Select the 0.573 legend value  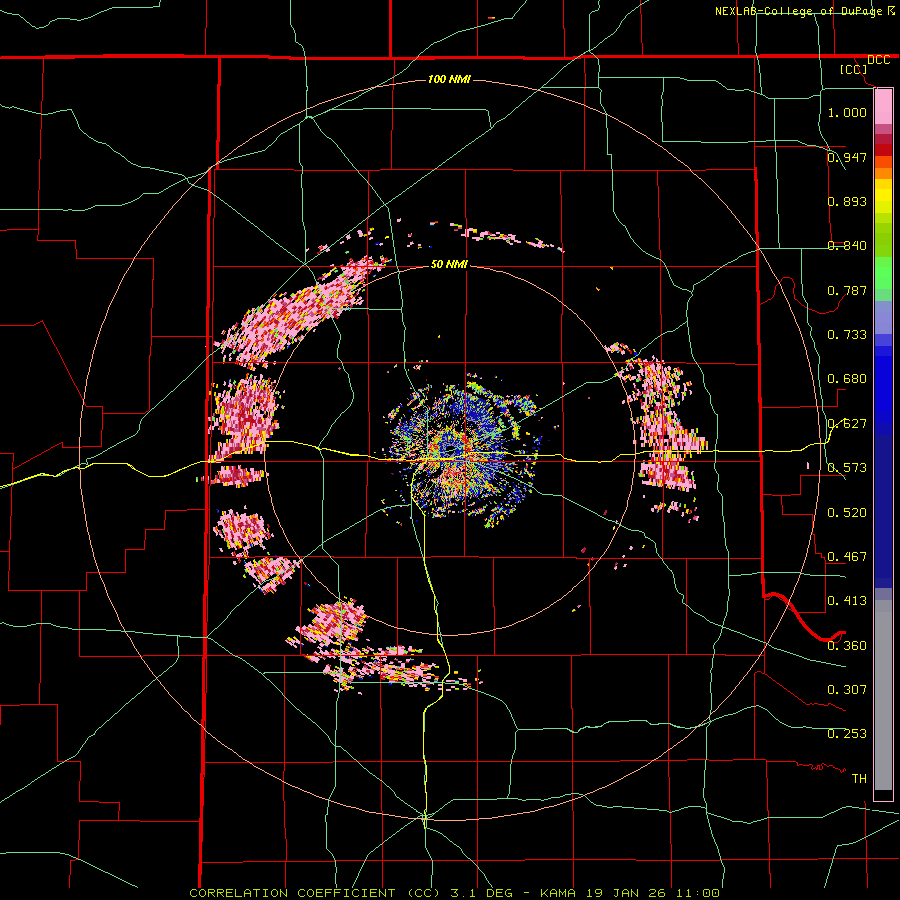click(847, 468)
